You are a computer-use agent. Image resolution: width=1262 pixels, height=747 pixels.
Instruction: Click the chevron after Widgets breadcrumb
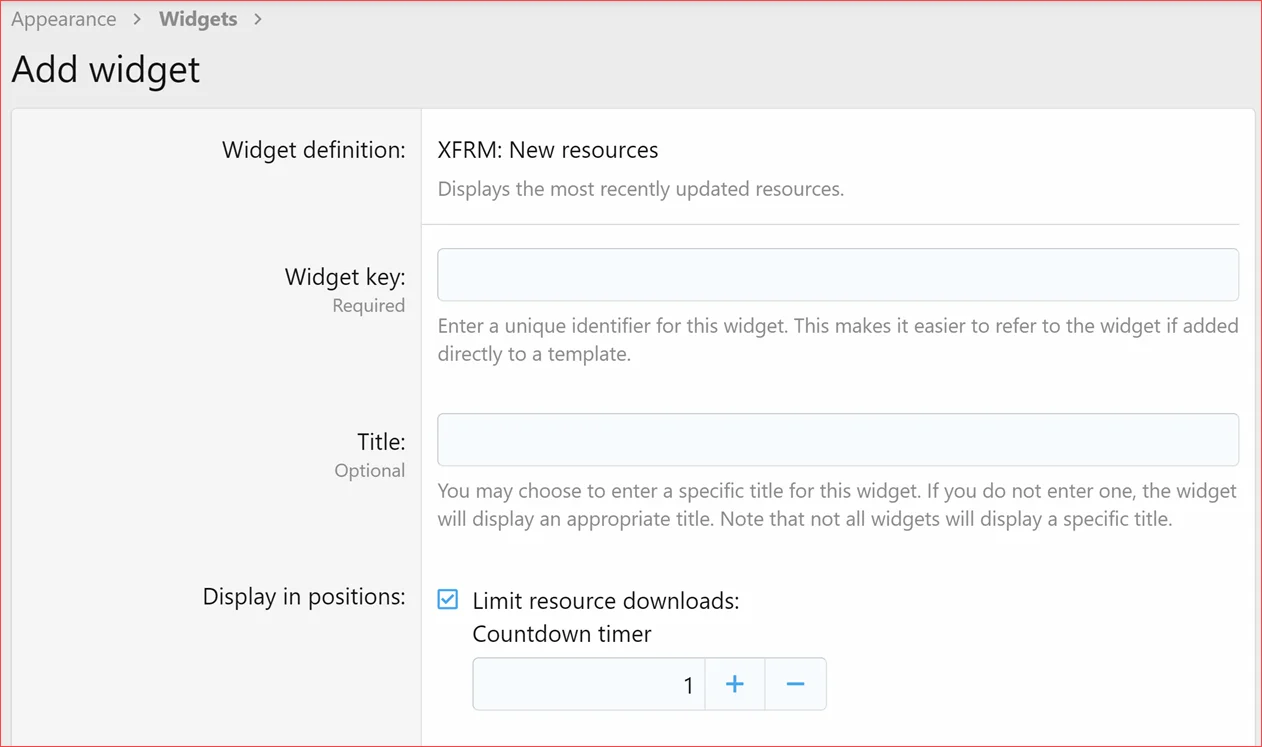(256, 18)
